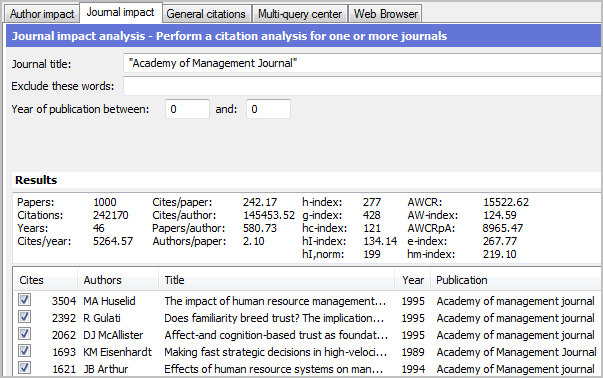The height and width of the screenshot is (378, 603).
Task: Click author name 'KM Eisenhardt'
Action: 118,352
